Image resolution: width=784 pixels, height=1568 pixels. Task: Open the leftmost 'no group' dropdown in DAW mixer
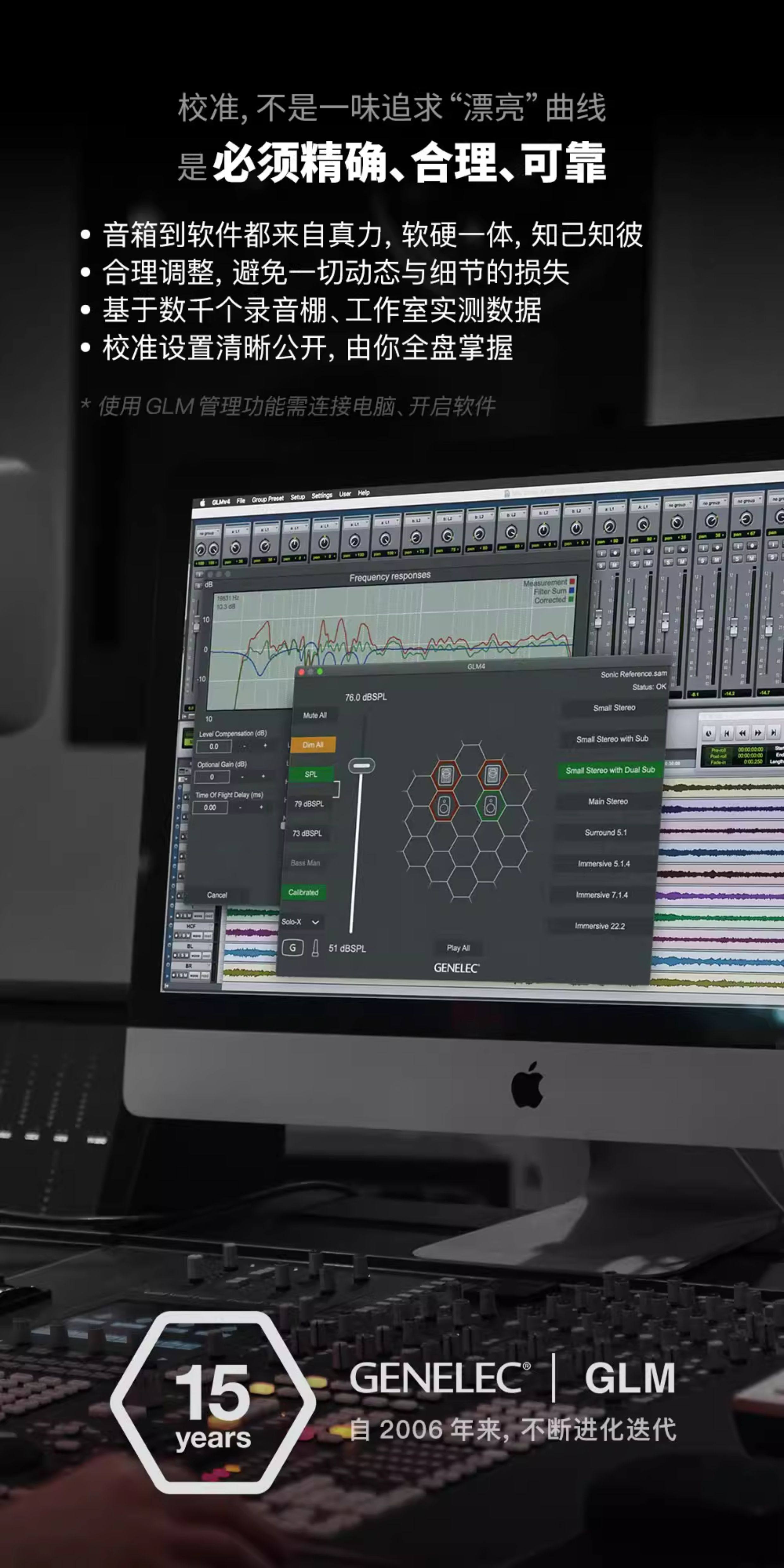click(x=207, y=533)
